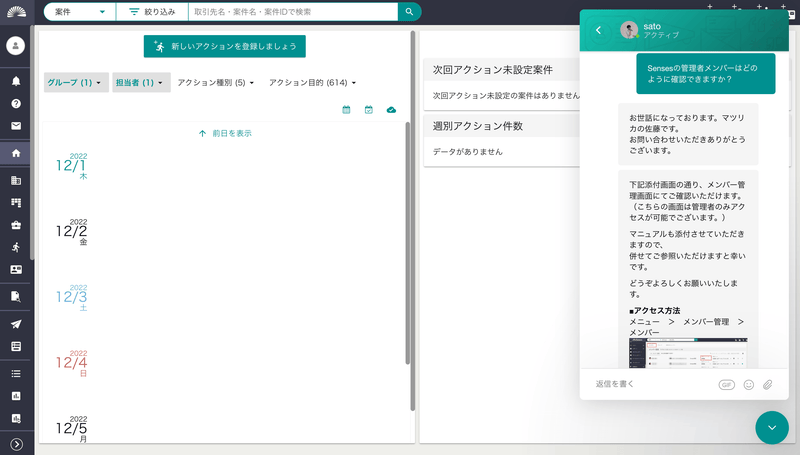This screenshot has width=800, height=455.
Task: Expand the グループ (1) filter dropdown
Action: tap(76, 83)
